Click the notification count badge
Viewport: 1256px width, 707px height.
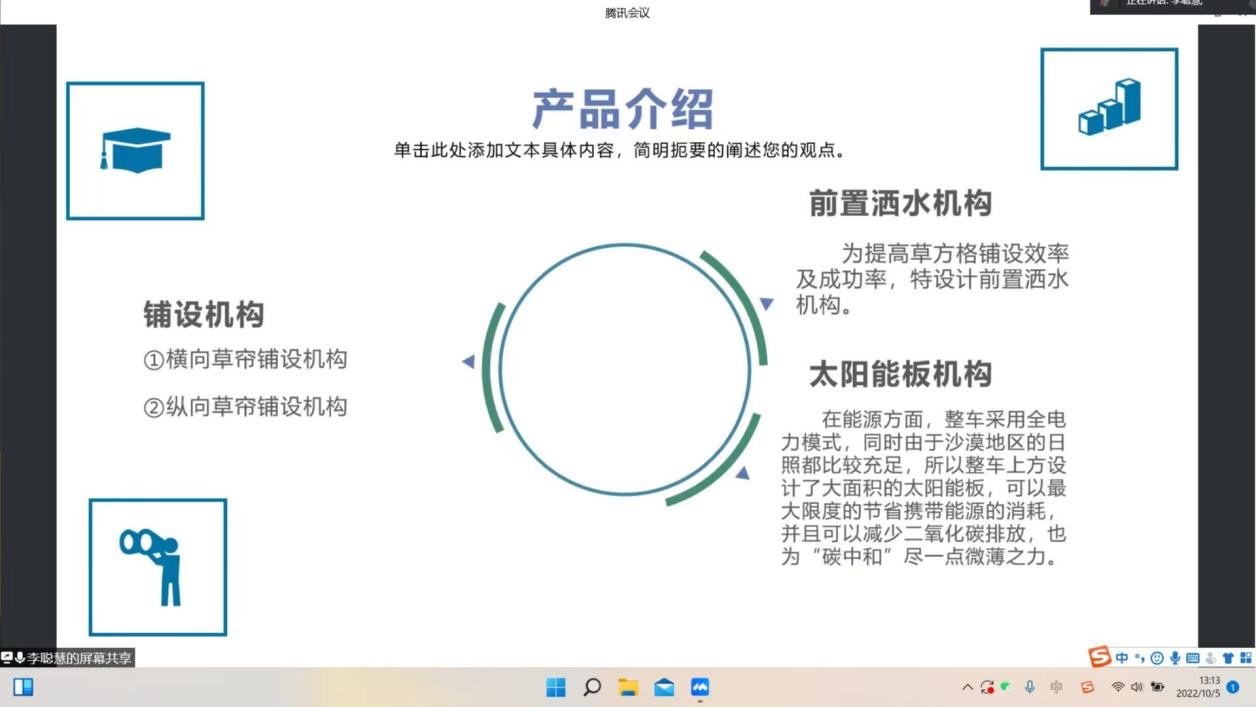point(1233,687)
